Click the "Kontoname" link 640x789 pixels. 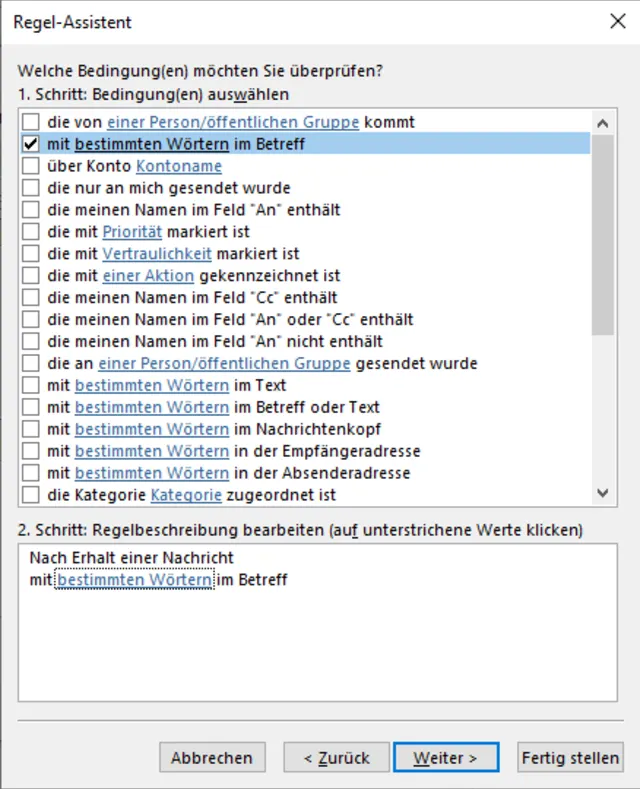(x=179, y=166)
